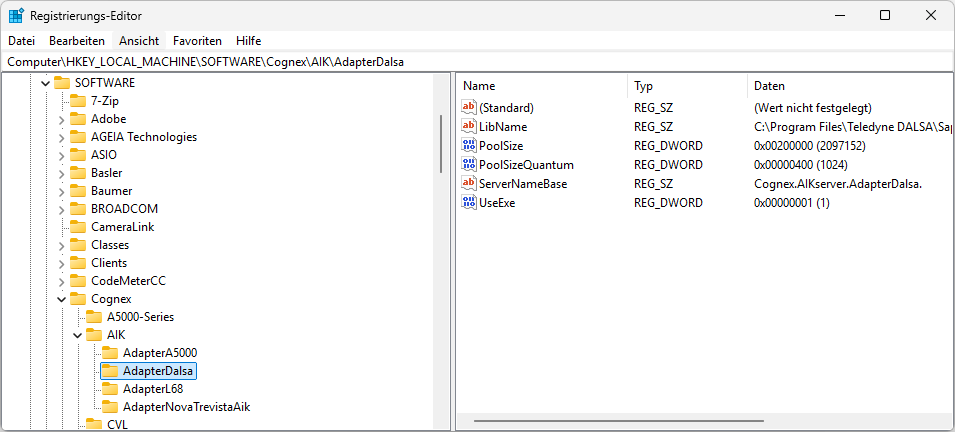The height and width of the screenshot is (432, 955).
Task: Click the LibName string value icon
Action: tap(470, 127)
